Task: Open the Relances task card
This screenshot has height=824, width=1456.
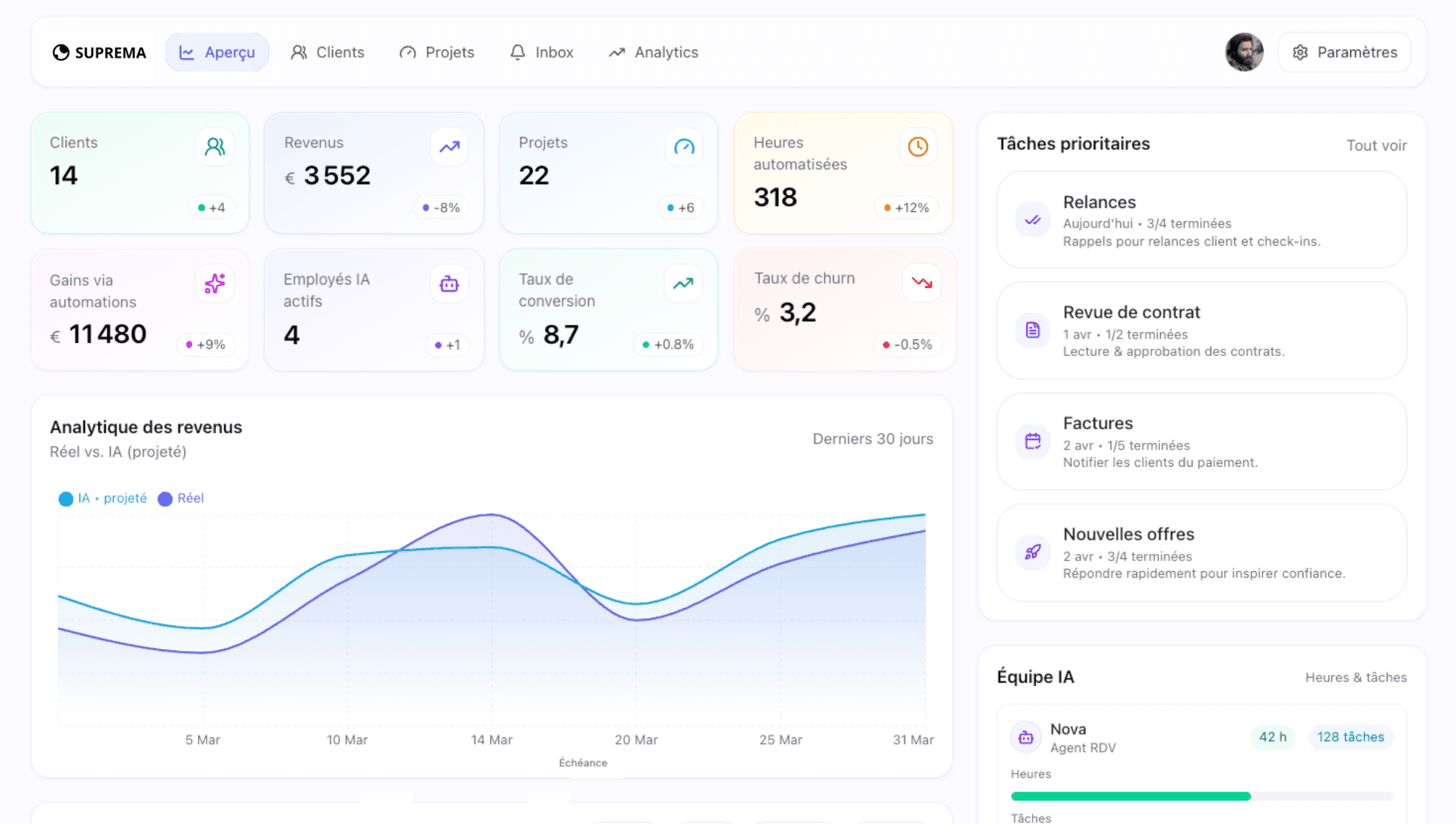Action: pyautogui.click(x=1201, y=220)
